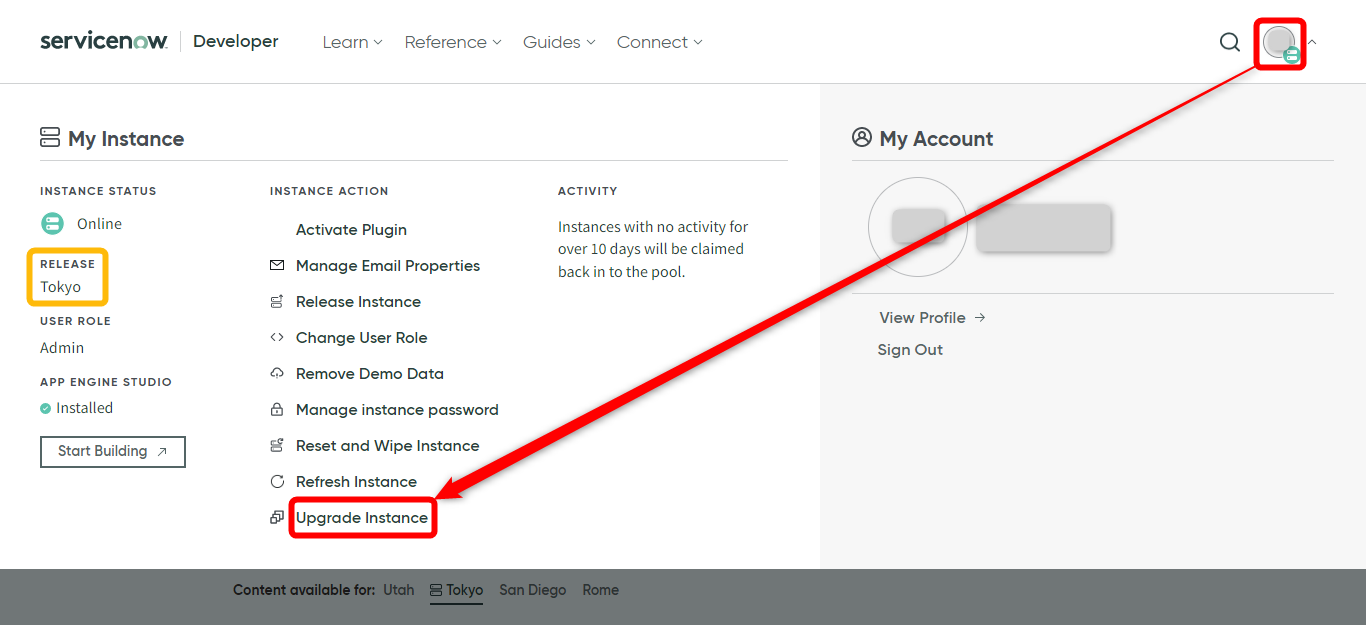1366x625 pixels.
Task: Switch to the Utah content release tab
Action: 398,590
